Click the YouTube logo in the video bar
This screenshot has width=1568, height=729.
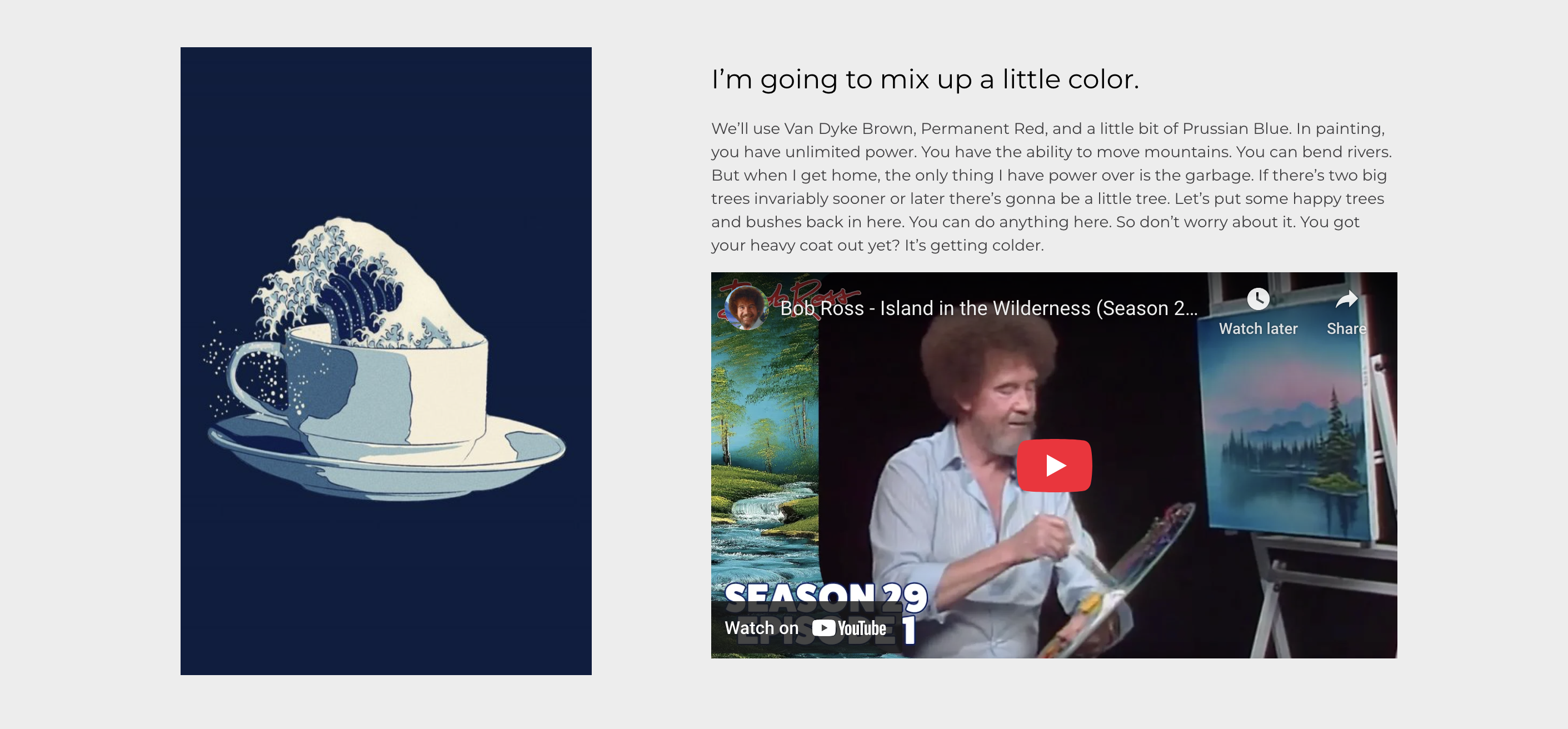(x=849, y=628)
